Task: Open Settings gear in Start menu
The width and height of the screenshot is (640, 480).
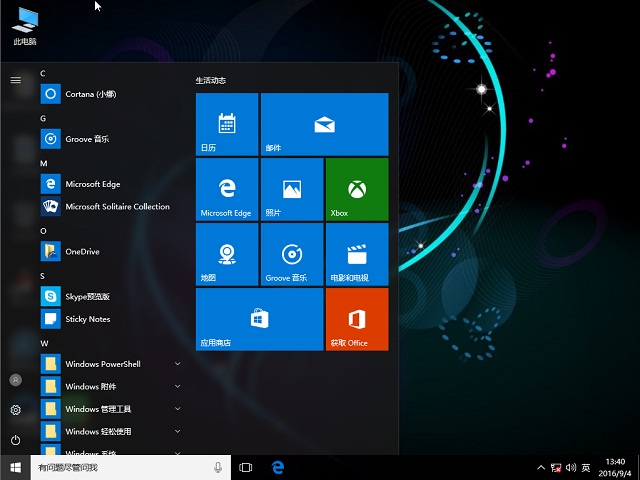Action: pyautogui.click(x=15, y=410)
